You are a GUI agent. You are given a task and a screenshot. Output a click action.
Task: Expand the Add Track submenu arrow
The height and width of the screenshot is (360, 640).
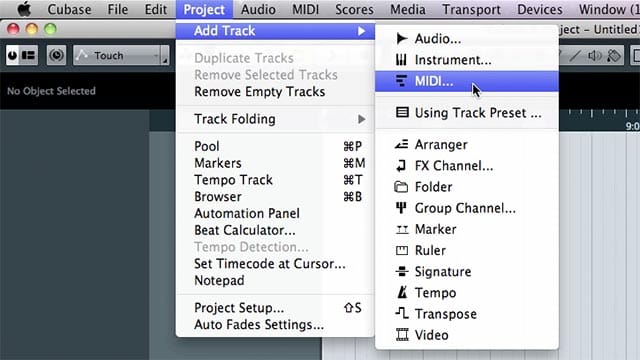(361, 31)
